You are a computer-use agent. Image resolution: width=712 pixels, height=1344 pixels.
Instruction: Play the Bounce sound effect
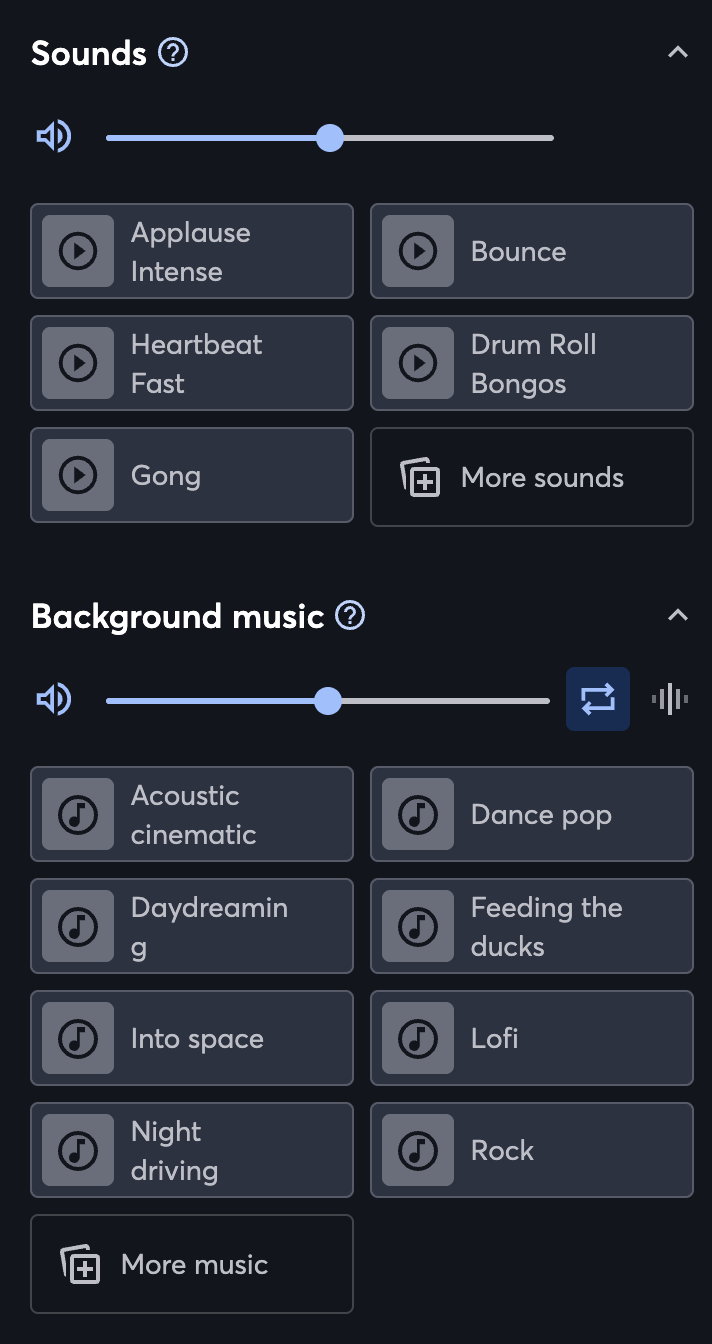click(418, 251)
